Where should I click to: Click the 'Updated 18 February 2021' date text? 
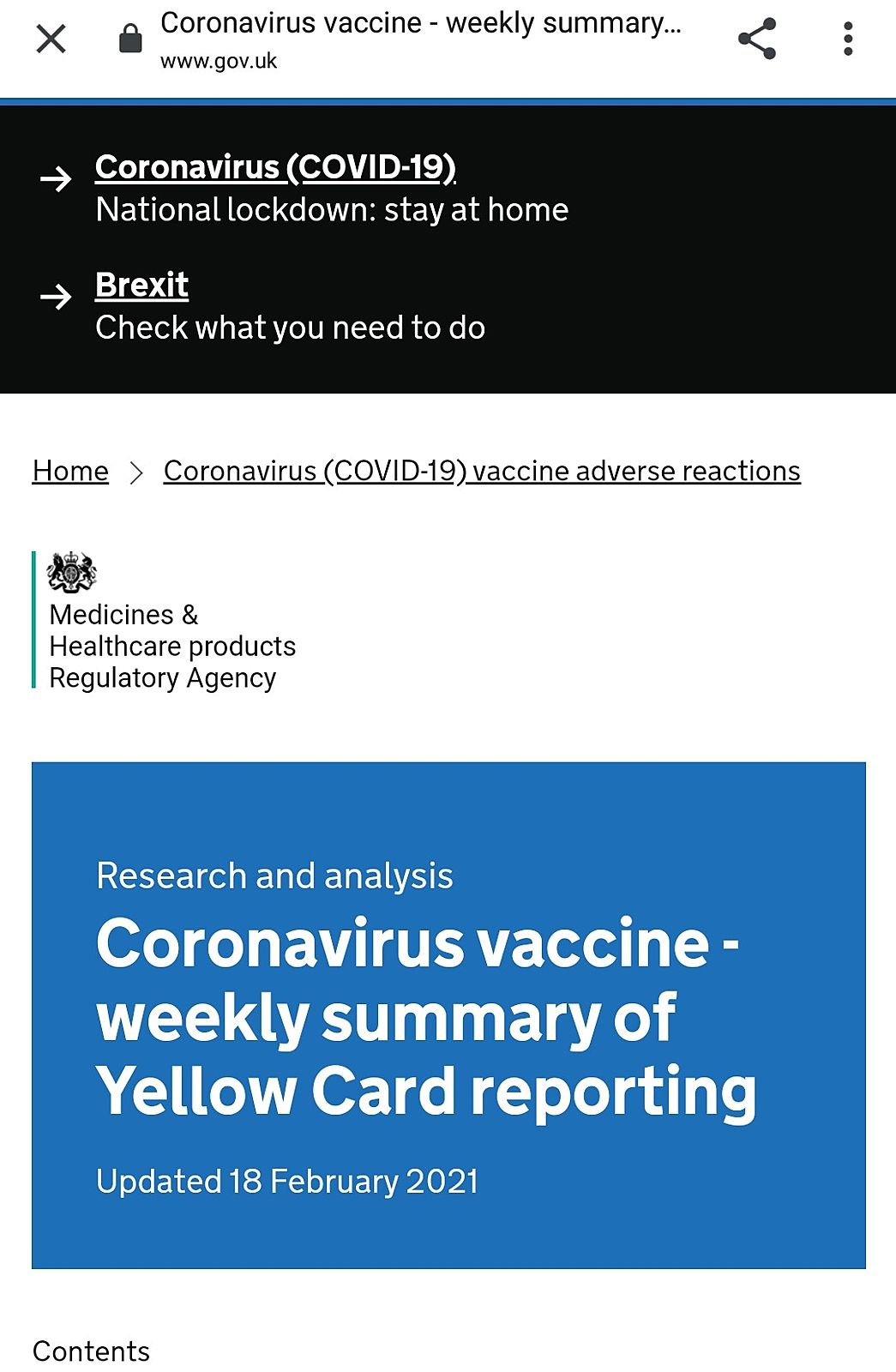pos(287,1182)
